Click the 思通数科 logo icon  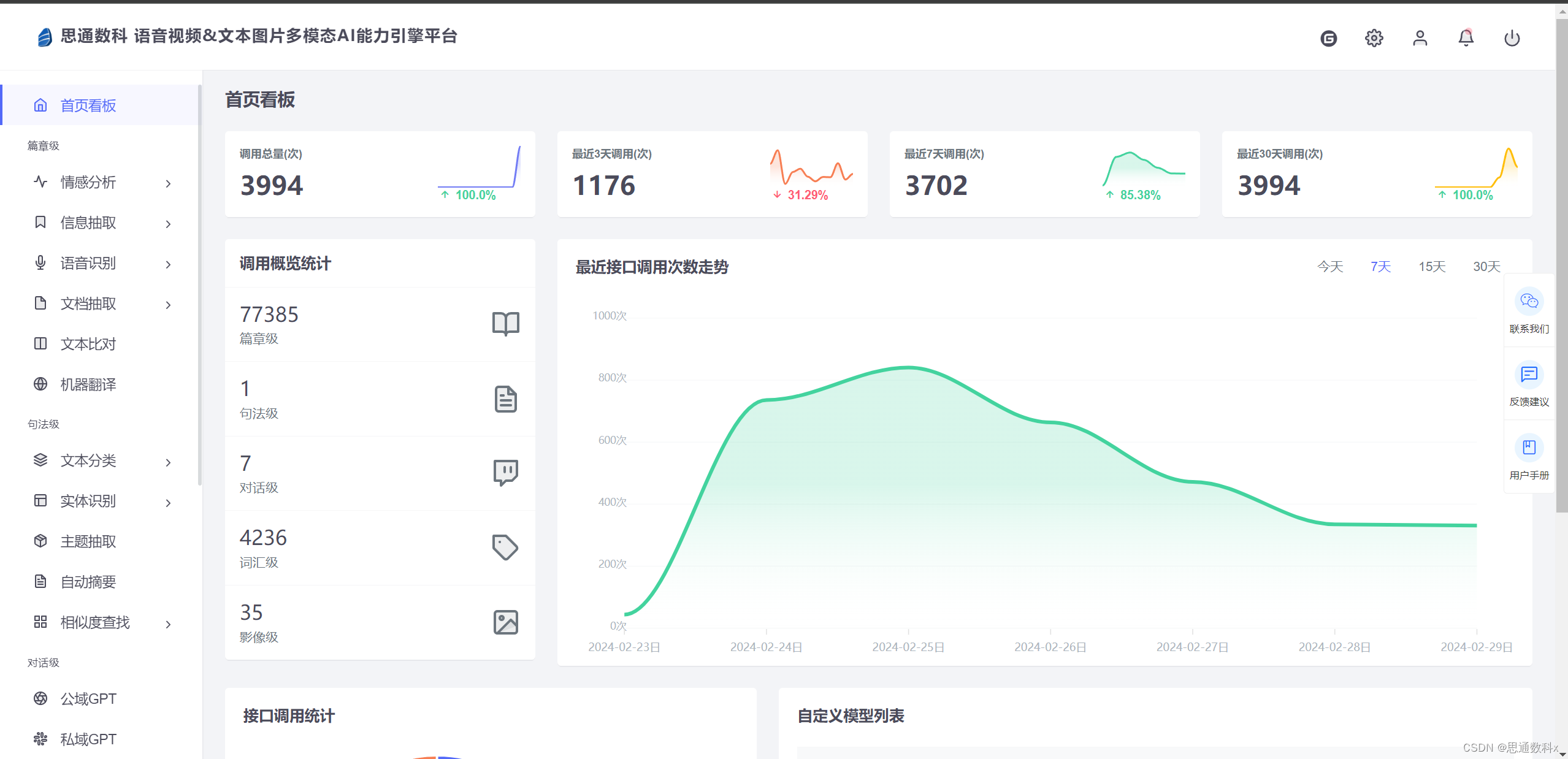(x=45, y=37)
